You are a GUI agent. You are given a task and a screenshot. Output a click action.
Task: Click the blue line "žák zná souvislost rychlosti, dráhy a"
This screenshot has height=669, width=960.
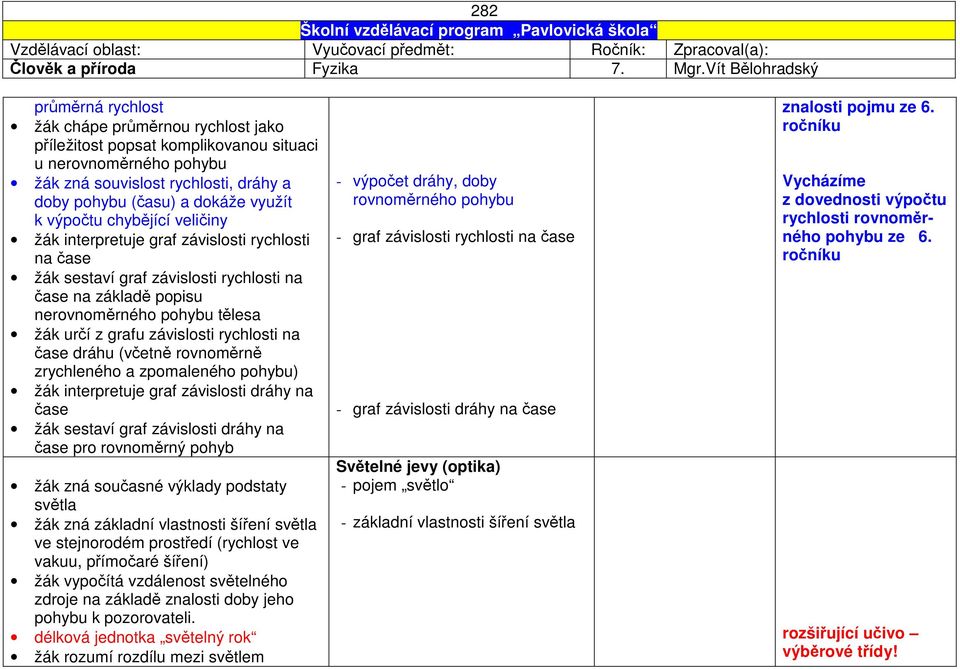point(162,183)
